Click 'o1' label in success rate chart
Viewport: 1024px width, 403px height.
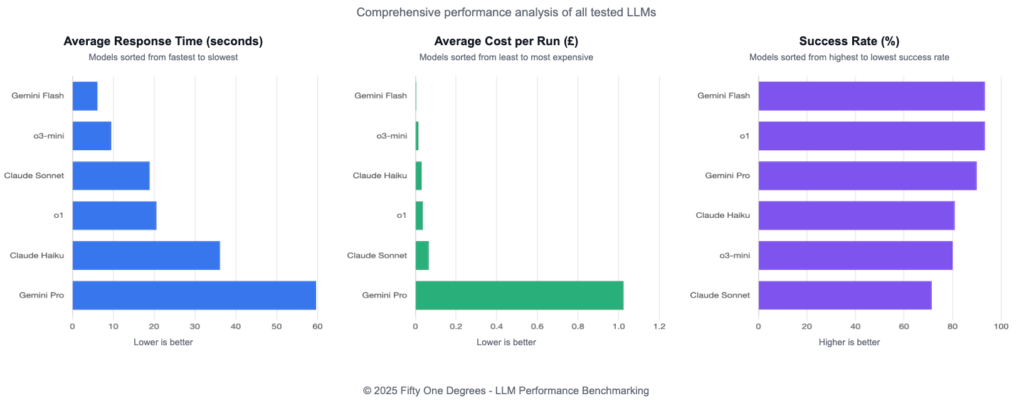744,136
